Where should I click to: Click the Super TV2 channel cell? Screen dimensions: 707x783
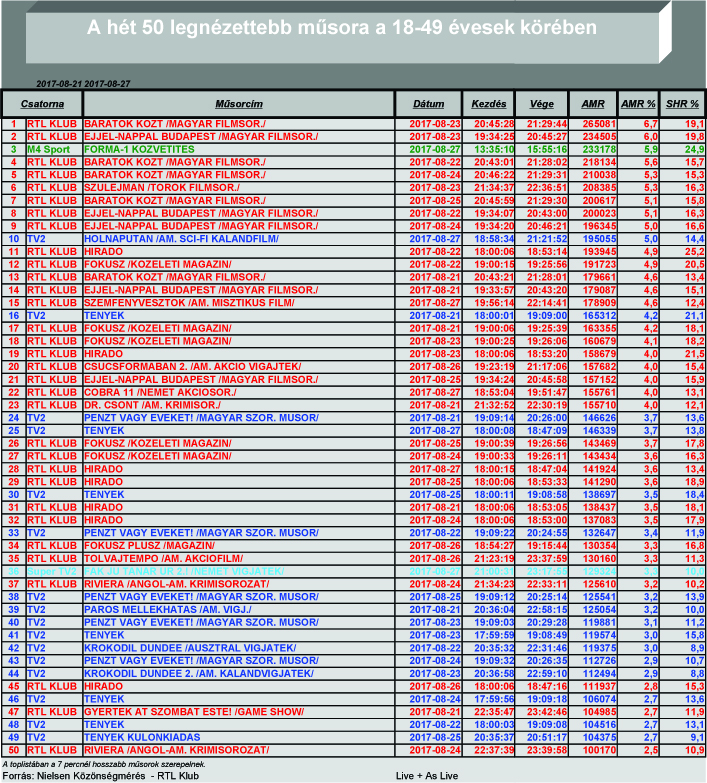[x=52, y=571]
